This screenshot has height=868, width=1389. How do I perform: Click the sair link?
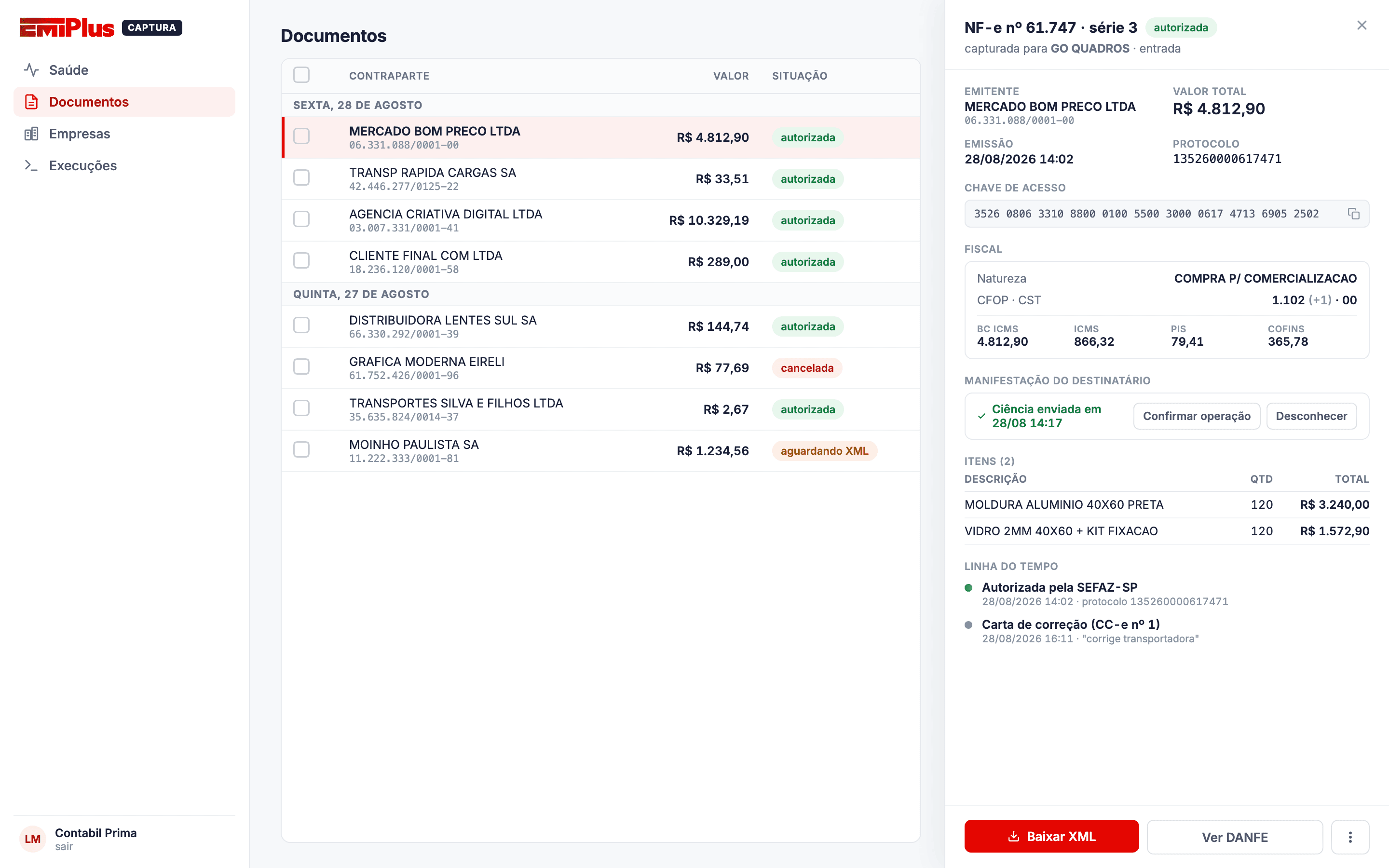pyautogui.click(x=64, y=847)
